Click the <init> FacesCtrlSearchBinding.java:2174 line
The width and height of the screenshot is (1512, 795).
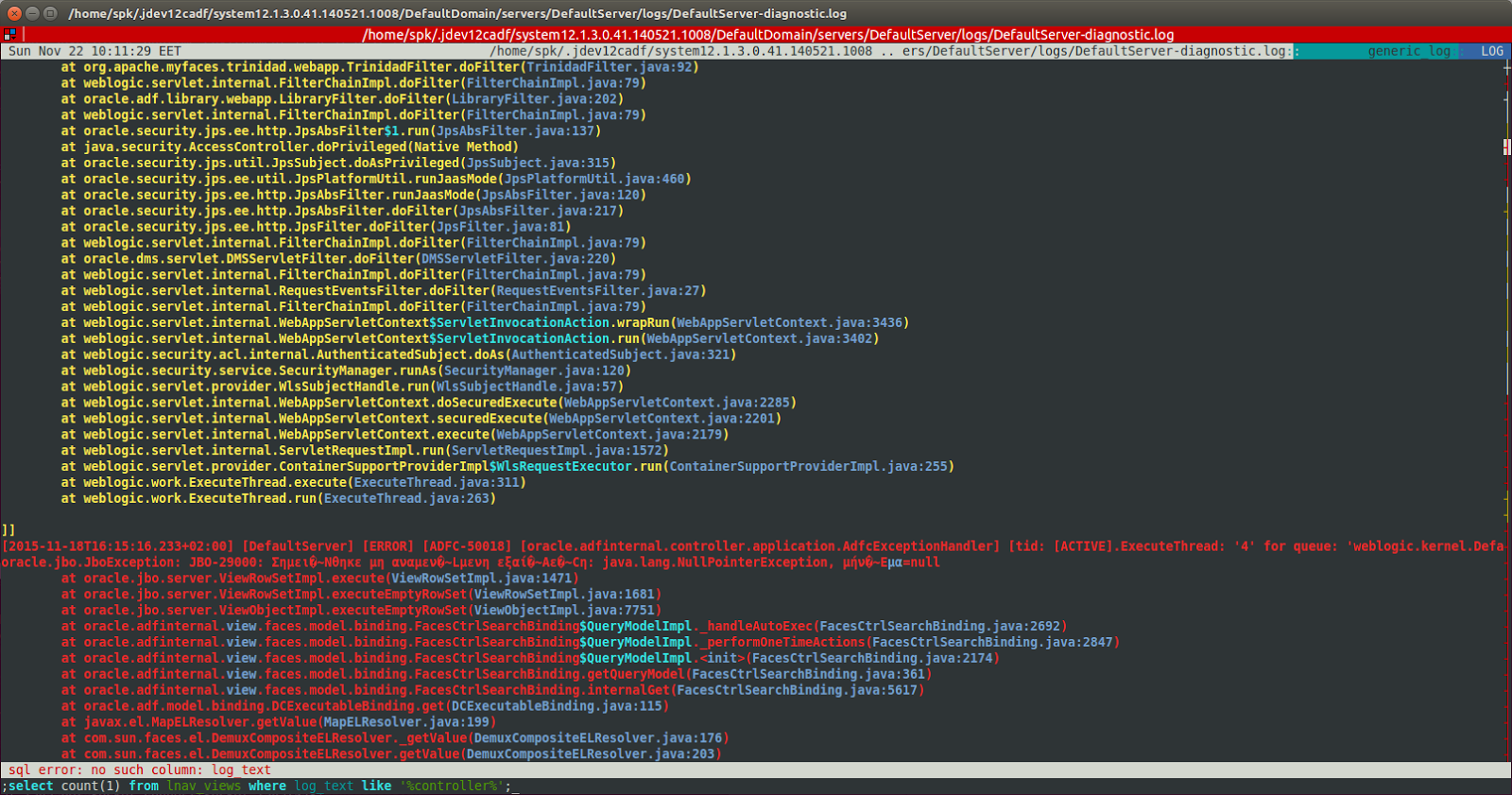pyautogui.click(x=530, y=659)
